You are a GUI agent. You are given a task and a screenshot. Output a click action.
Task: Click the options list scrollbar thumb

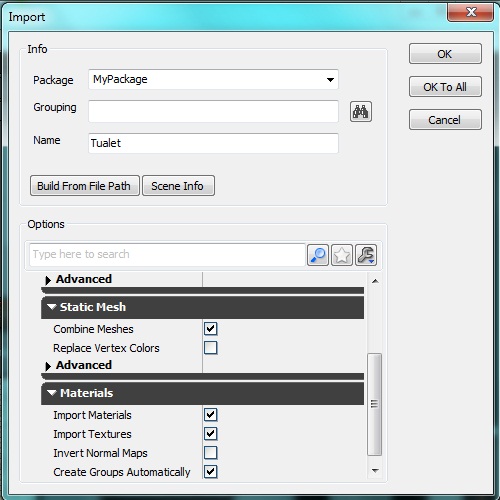pyautogui.click(x=374, y=404)
